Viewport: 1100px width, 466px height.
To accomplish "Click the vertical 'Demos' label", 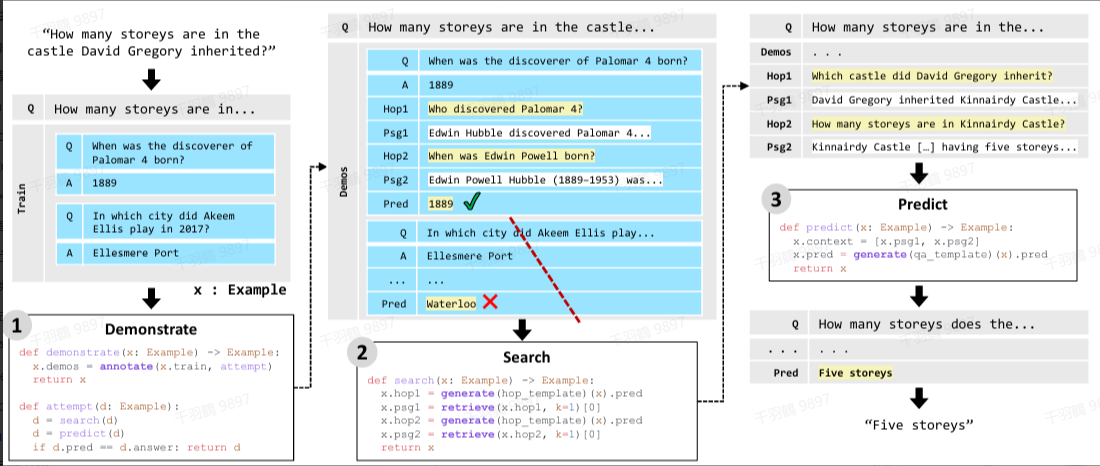I will click(x=344, y=181).
